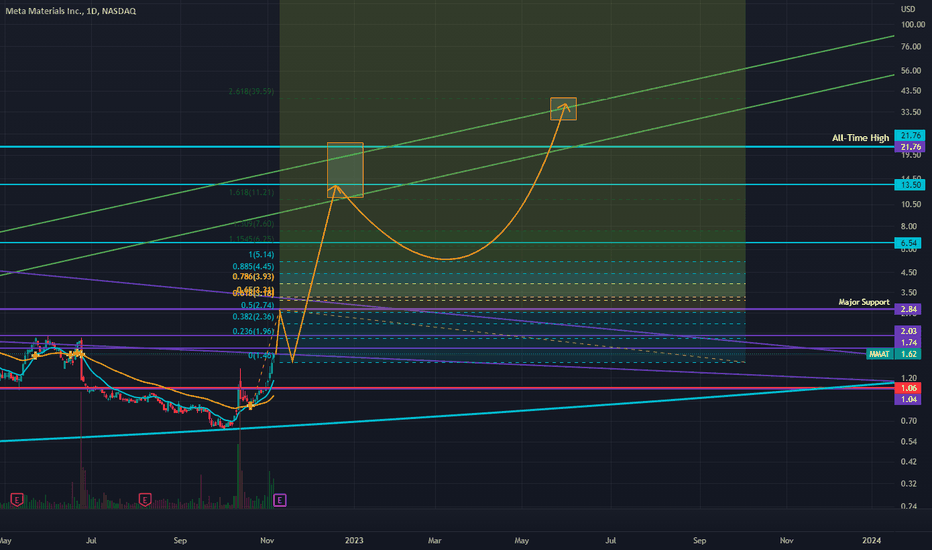Click the All-Time High line label
This screenshot has height=550, width=932.
860,138
